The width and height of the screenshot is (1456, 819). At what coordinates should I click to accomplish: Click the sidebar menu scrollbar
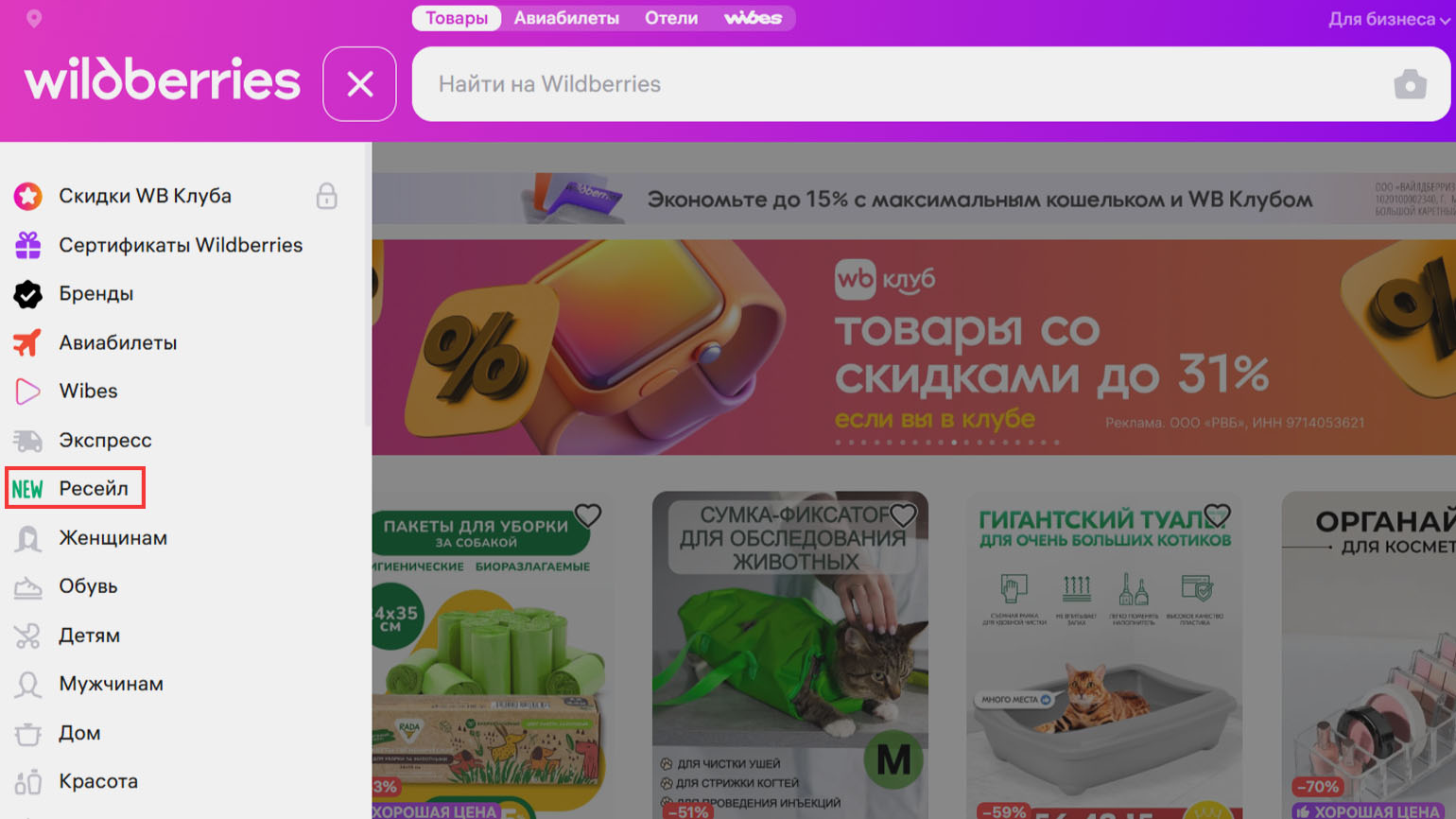pyautogui.click(x=368, y=284)
